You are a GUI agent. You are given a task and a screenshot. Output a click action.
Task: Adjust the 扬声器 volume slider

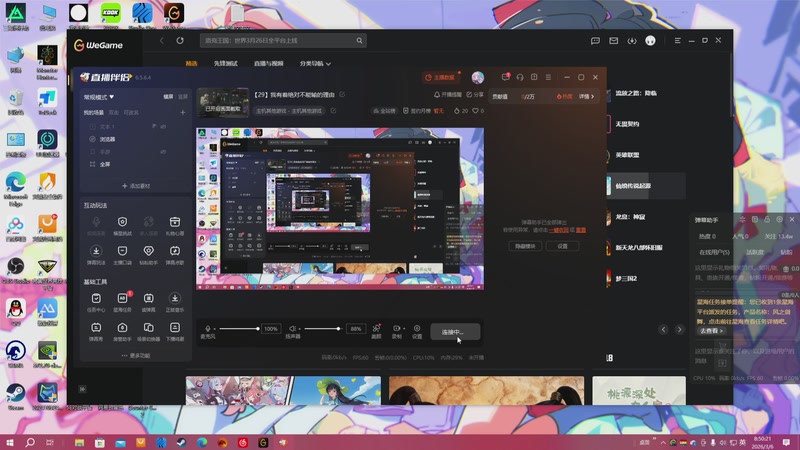pyautogui.click(x=321, y=329)
